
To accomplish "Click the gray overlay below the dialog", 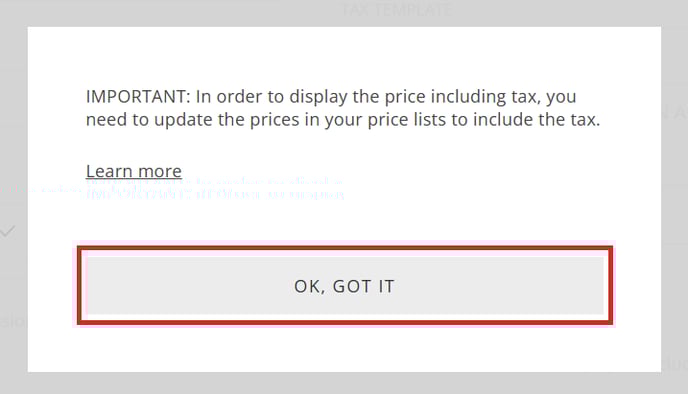I will (344, 383).
